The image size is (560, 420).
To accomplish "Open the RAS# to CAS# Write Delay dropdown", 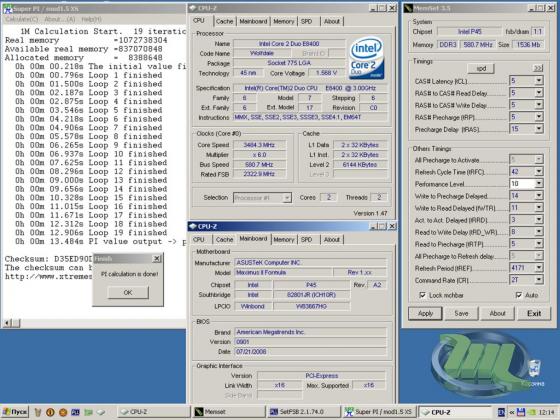I will (x=539, y=105).
